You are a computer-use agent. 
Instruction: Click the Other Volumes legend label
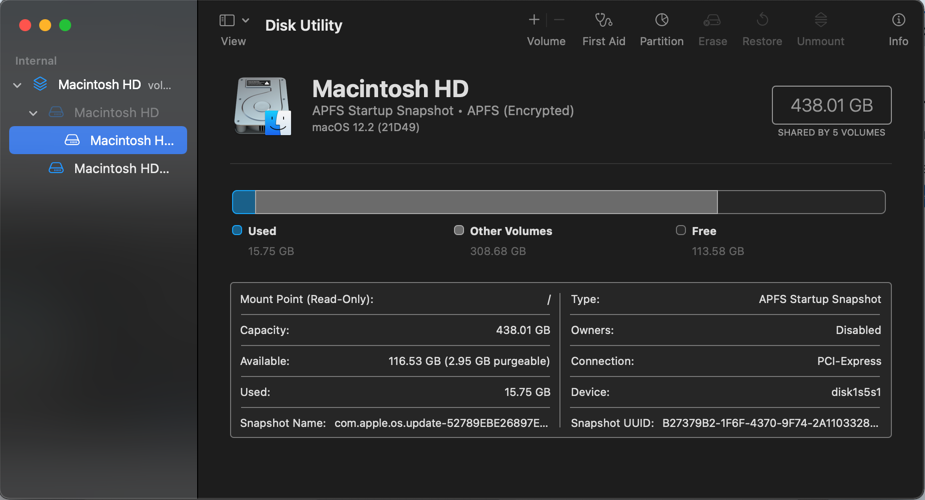coord(511,231)
